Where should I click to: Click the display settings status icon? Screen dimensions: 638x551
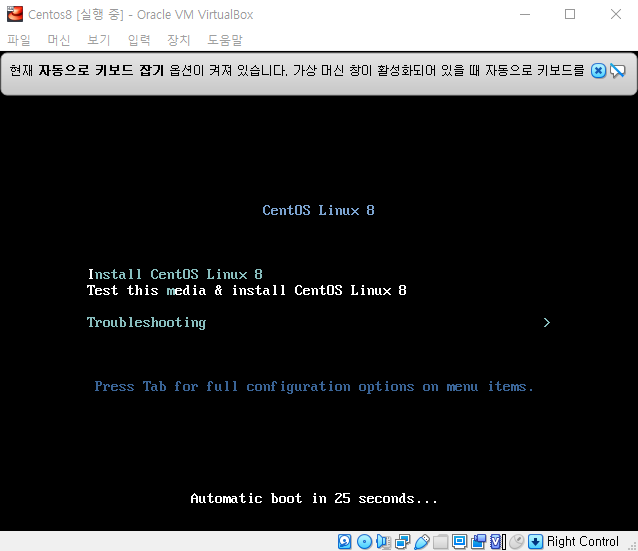click(x=459, y=542)
